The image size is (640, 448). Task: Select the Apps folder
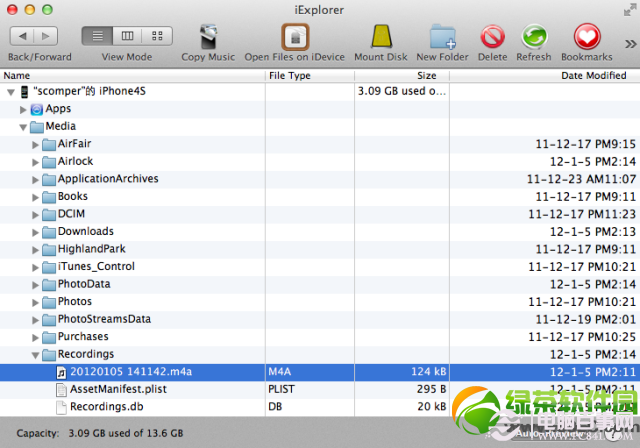click(58, 109)
